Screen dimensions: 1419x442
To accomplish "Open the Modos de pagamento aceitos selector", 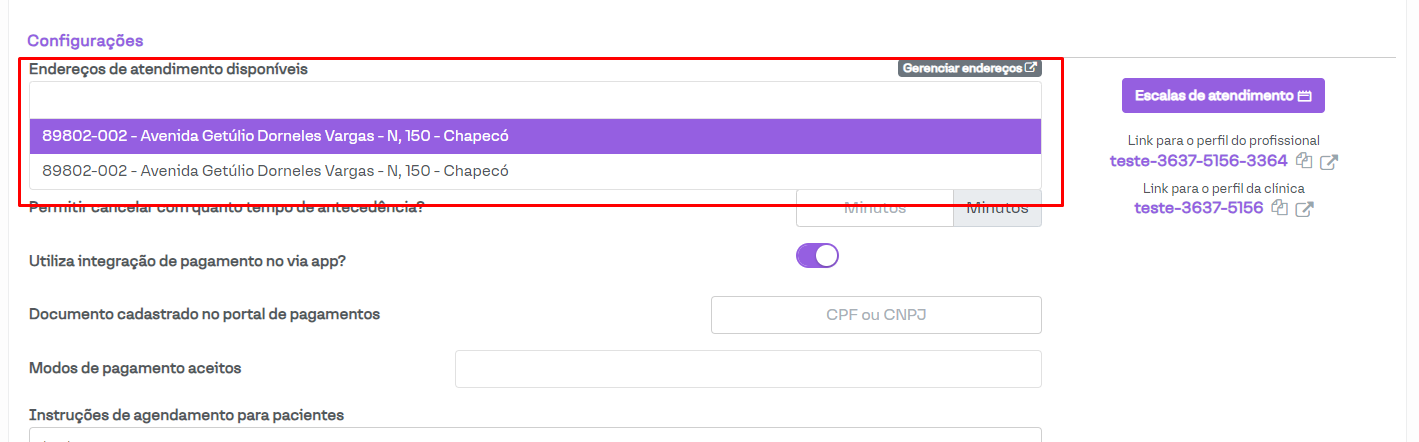I will [747, 368].
